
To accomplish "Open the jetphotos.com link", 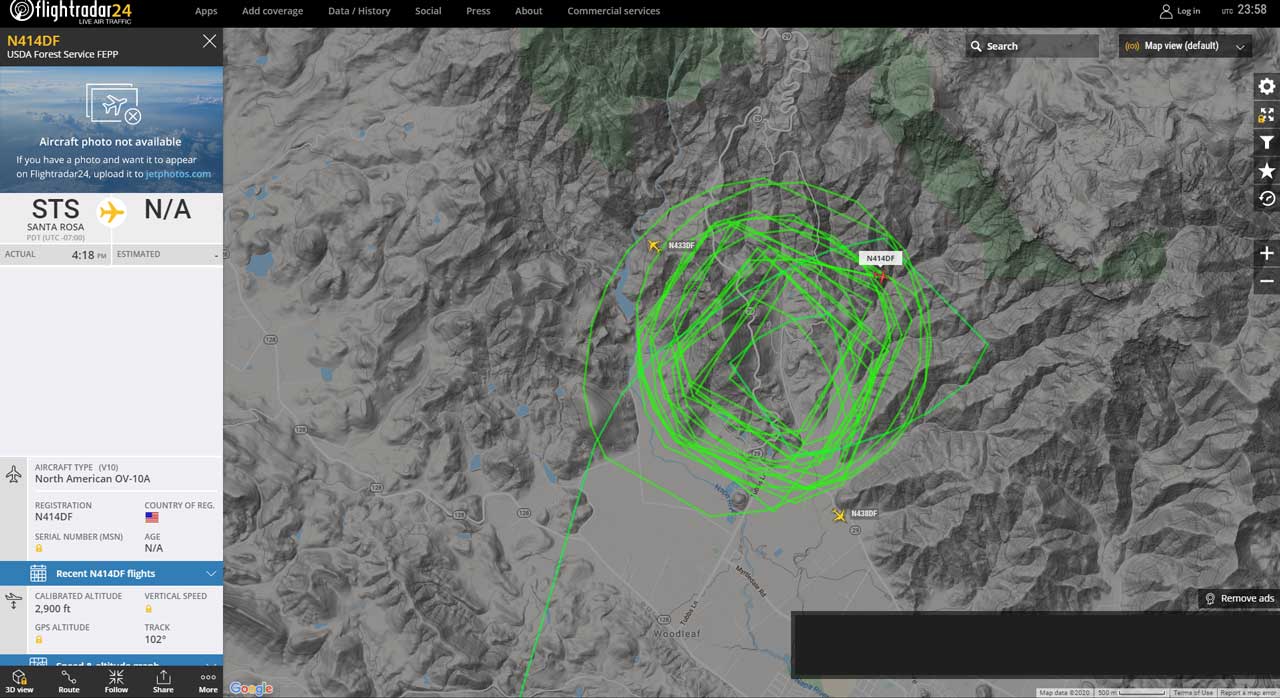I will point(178,174).
